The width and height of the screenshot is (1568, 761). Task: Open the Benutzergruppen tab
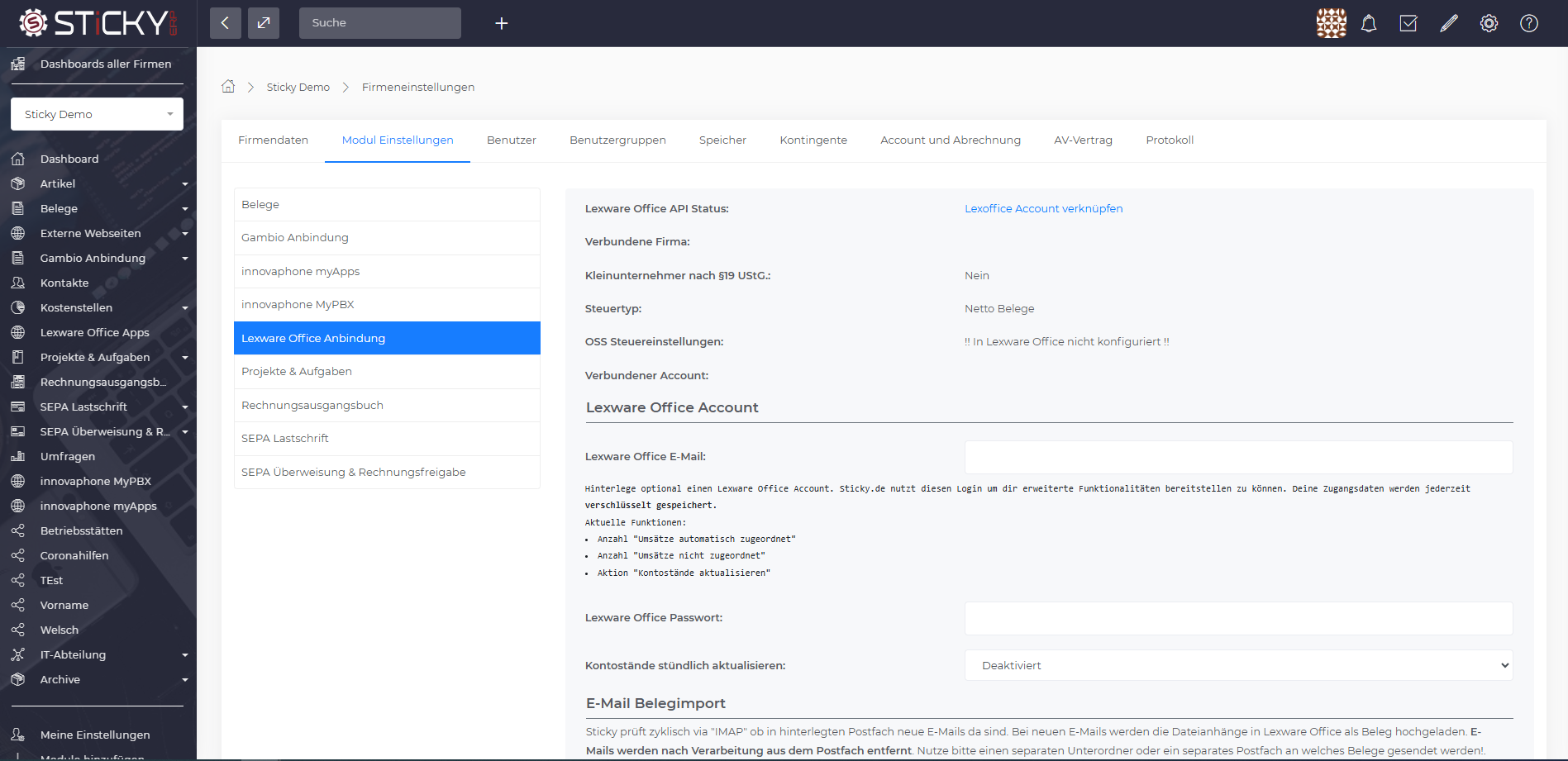click(617, 140)
